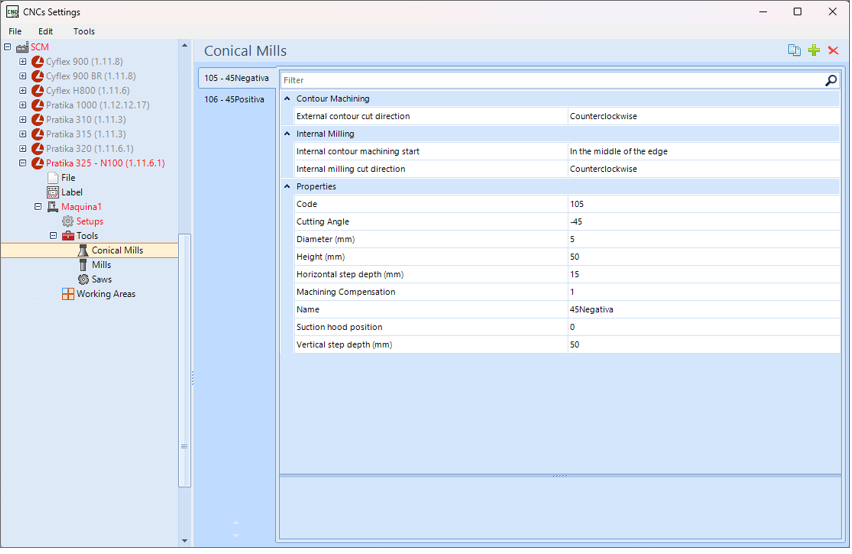Click the Pratika 315 machine icon
Image resolution: width=852 pixels, height=554 pixels.
pyautogui.click(x=37, y=134)
